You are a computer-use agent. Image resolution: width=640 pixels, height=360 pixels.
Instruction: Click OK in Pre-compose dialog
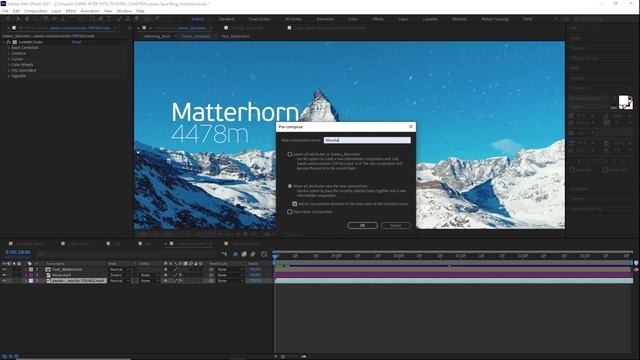(362, 225)
